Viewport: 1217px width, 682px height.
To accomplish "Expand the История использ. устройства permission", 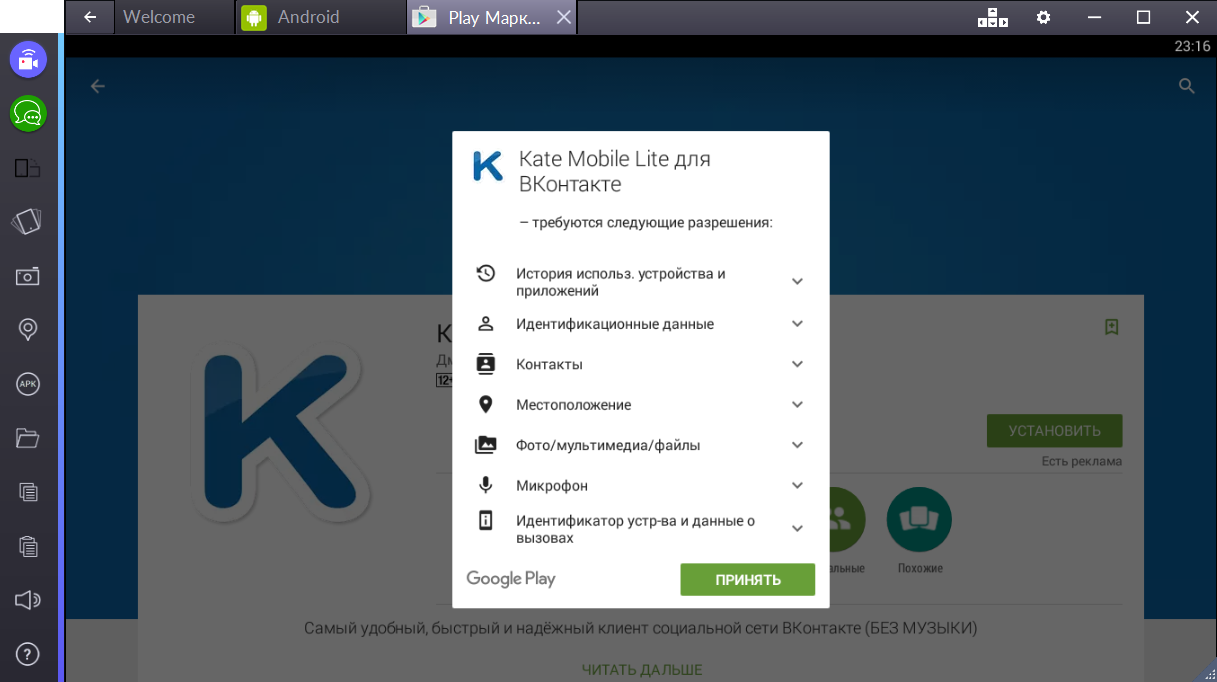I will 797,282.
